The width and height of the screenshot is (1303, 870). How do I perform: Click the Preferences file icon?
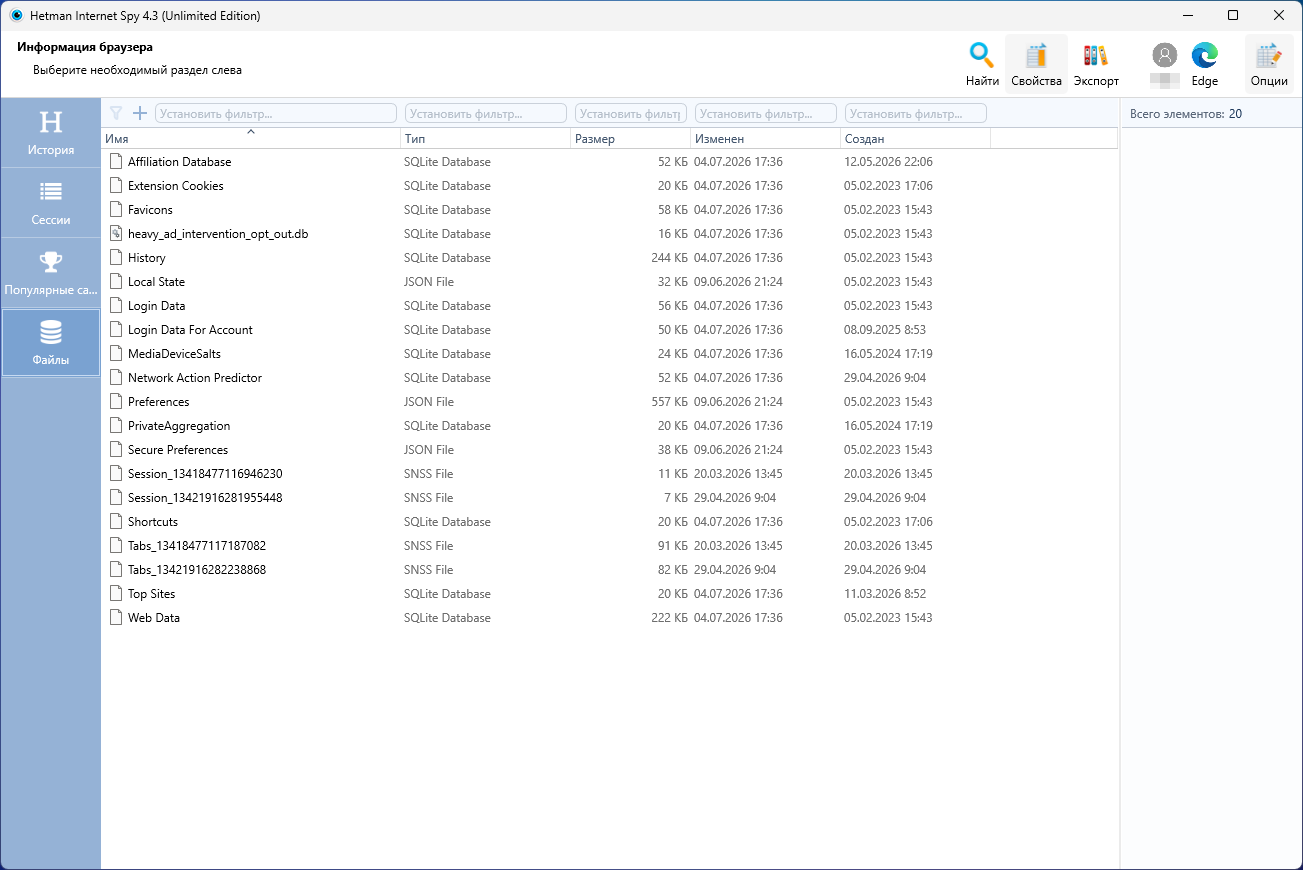tap(116, 402)
